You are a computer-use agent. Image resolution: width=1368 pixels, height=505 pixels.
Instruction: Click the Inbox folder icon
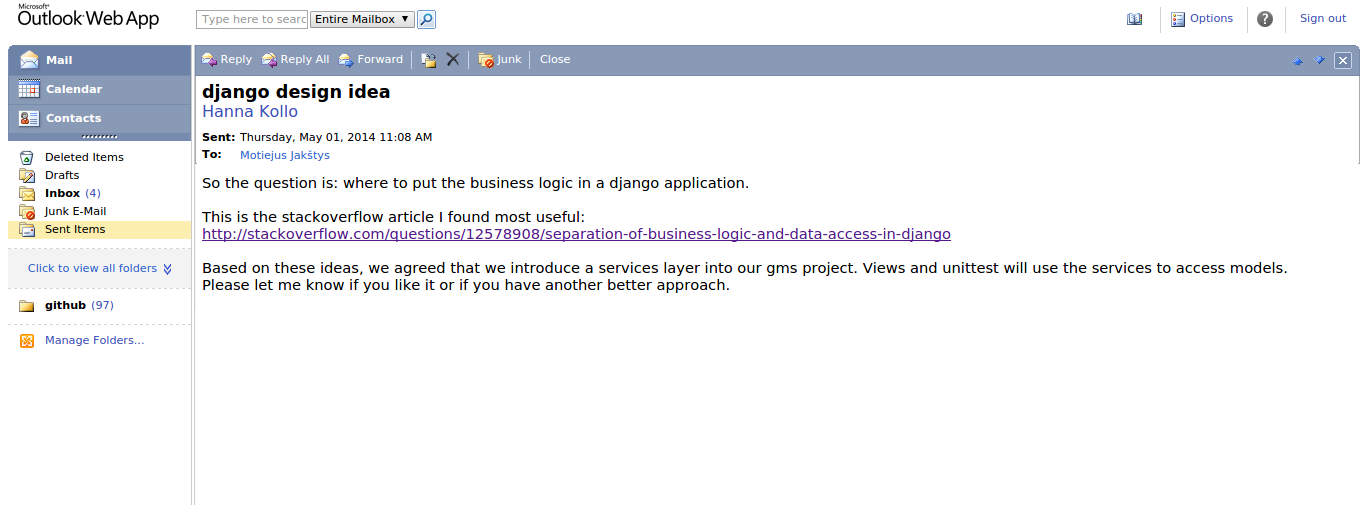pyautogui.click(x=27, y=193)
